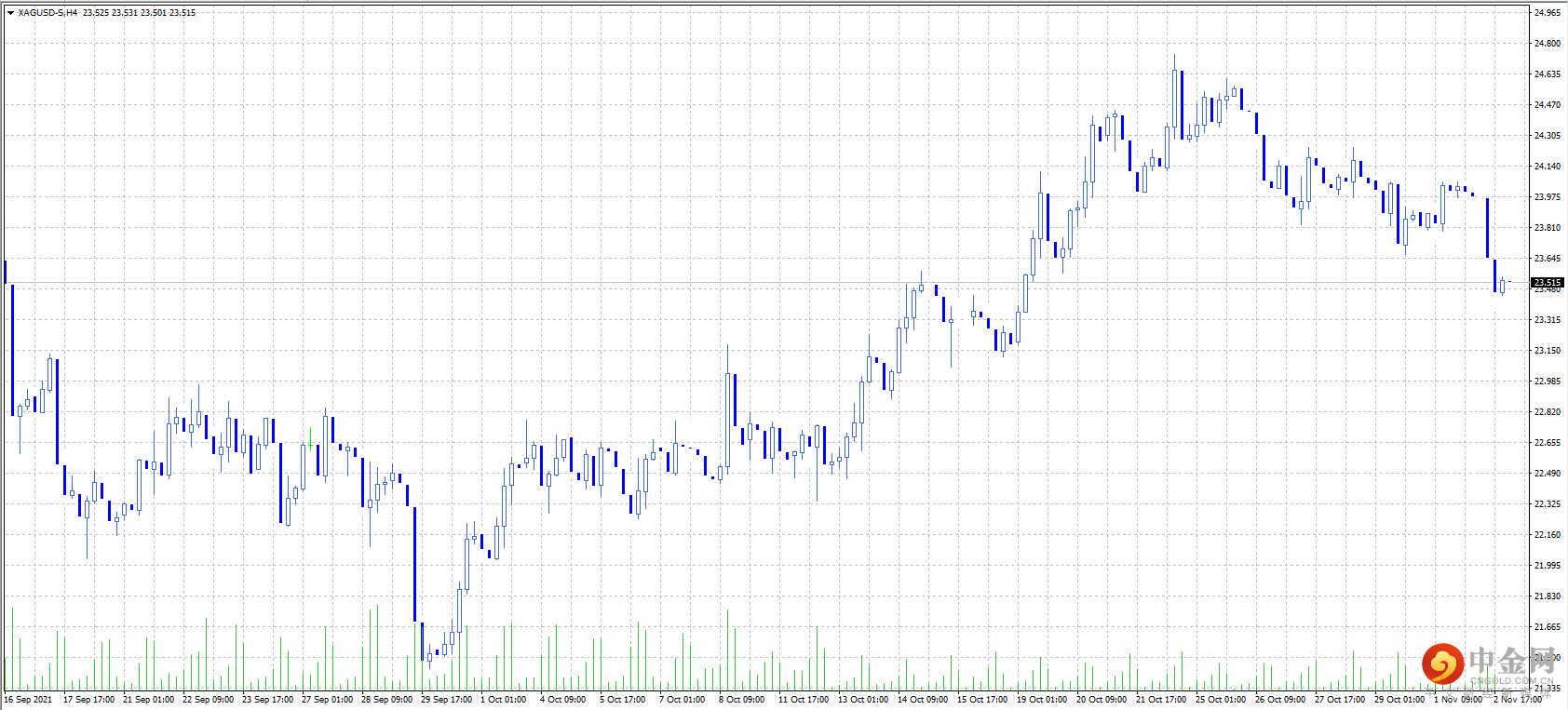Click the current price tag 23.515
This screenshot has height=710, width=1568.
[1548, 282]
